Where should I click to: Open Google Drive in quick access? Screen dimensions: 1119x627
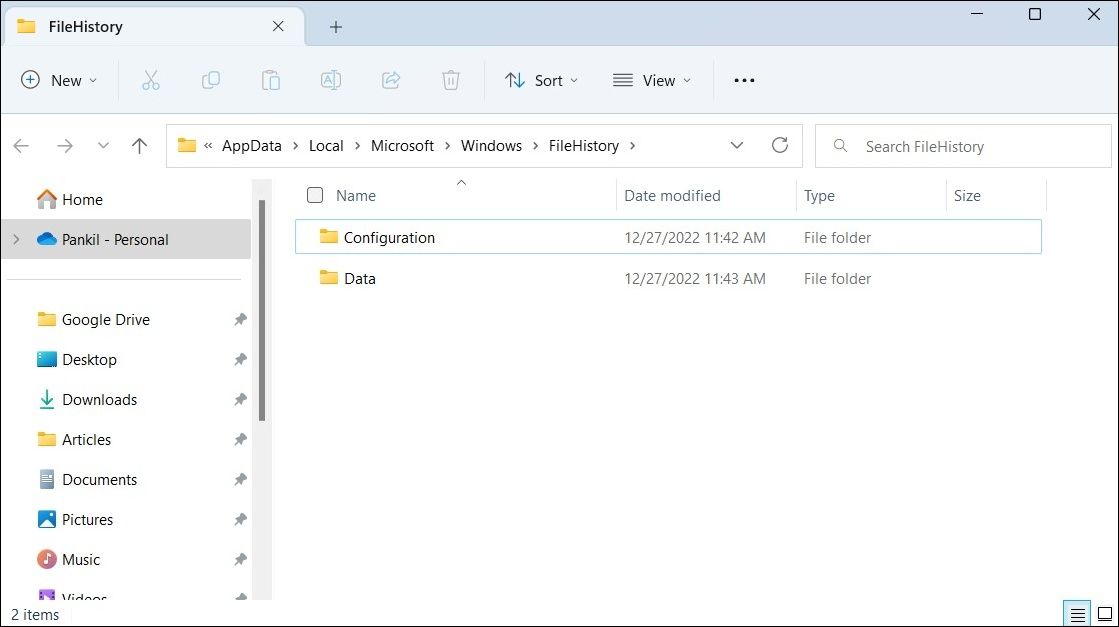pos(106,320)
